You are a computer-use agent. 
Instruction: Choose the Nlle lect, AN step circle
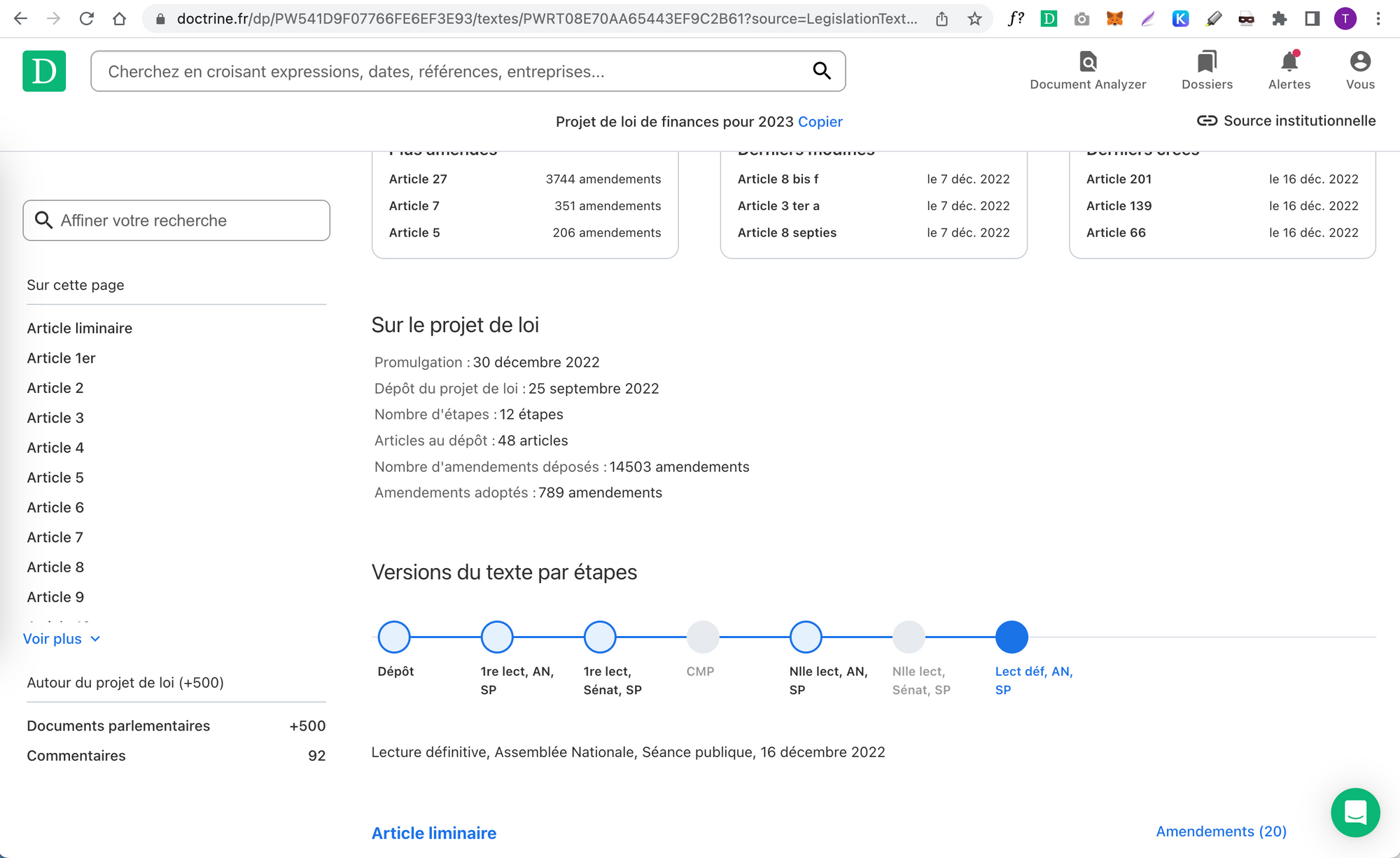806,637
